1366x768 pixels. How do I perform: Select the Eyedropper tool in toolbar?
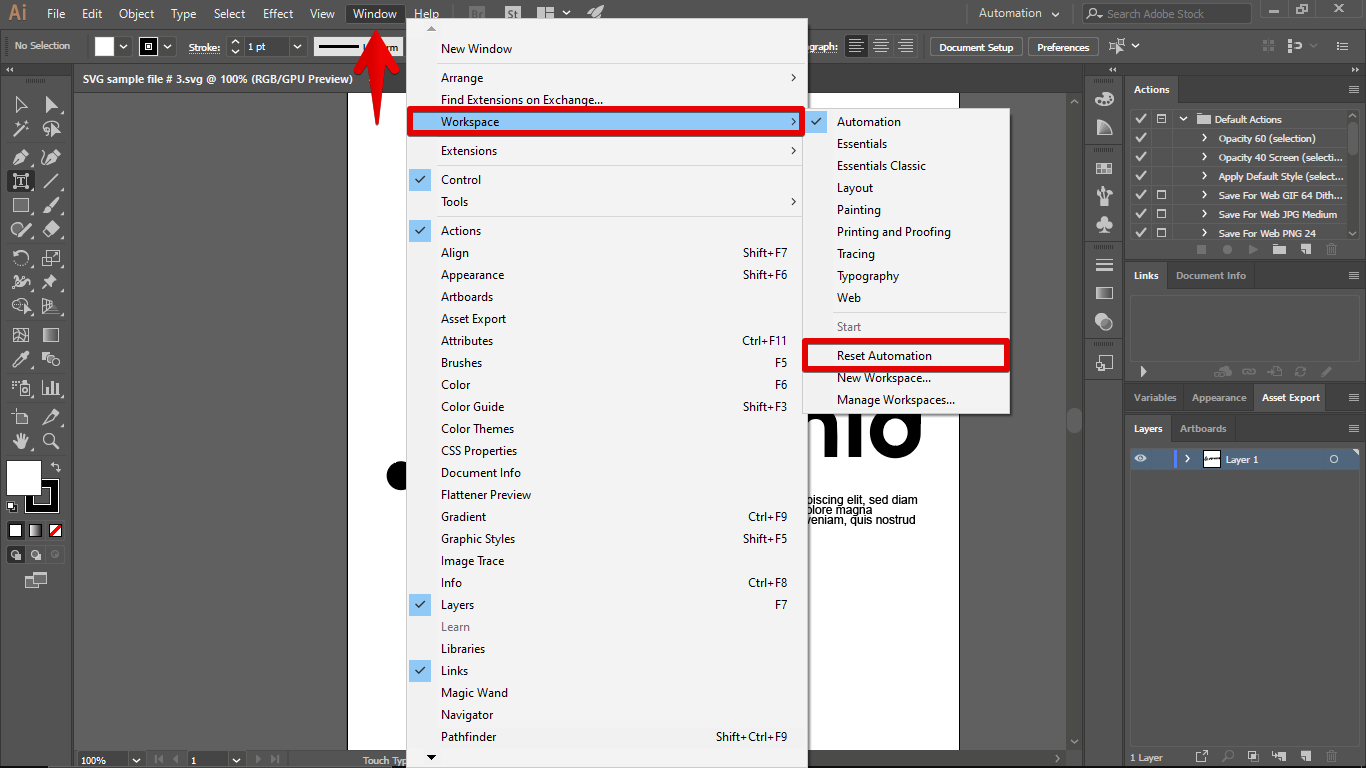20,360
